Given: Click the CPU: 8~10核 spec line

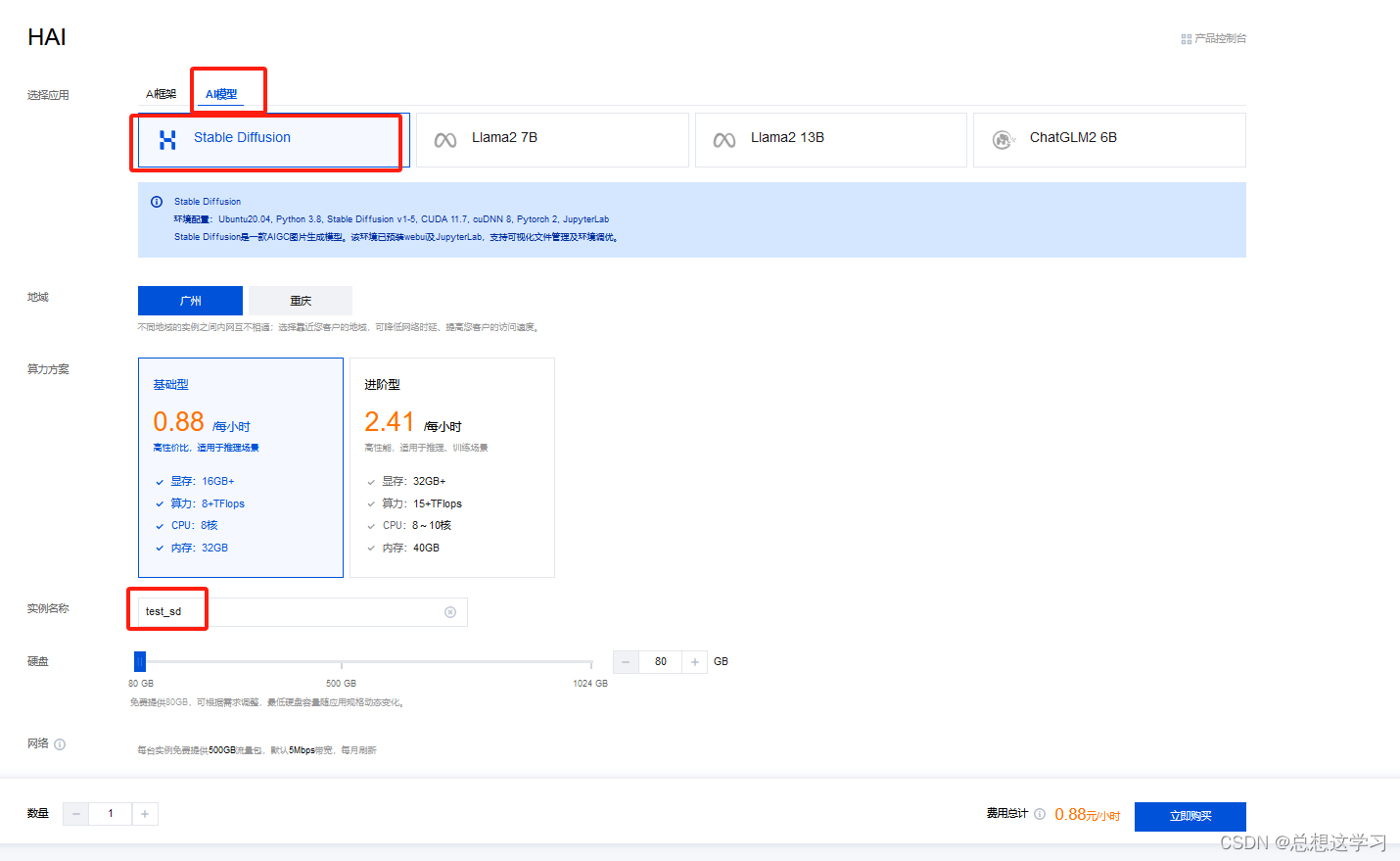Looking at the screenshot, I should point(417,525).
